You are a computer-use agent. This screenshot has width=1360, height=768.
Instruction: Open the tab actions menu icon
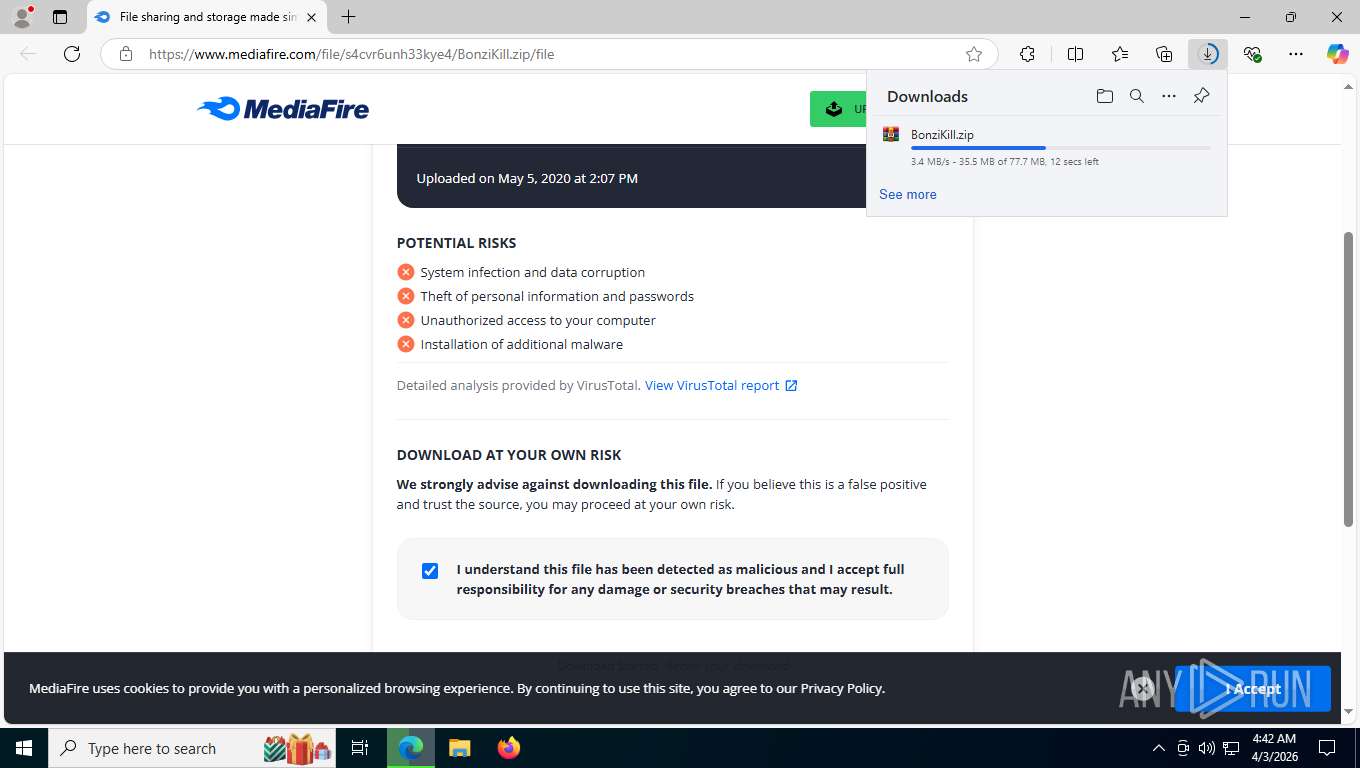pos(60,17)
